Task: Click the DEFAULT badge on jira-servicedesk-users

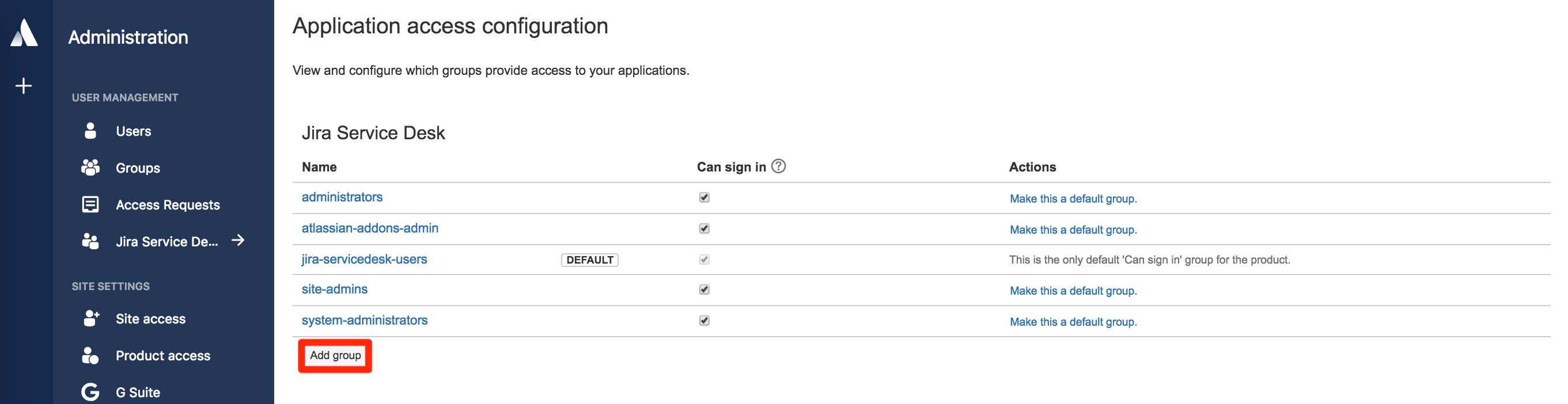Action: 589,260
